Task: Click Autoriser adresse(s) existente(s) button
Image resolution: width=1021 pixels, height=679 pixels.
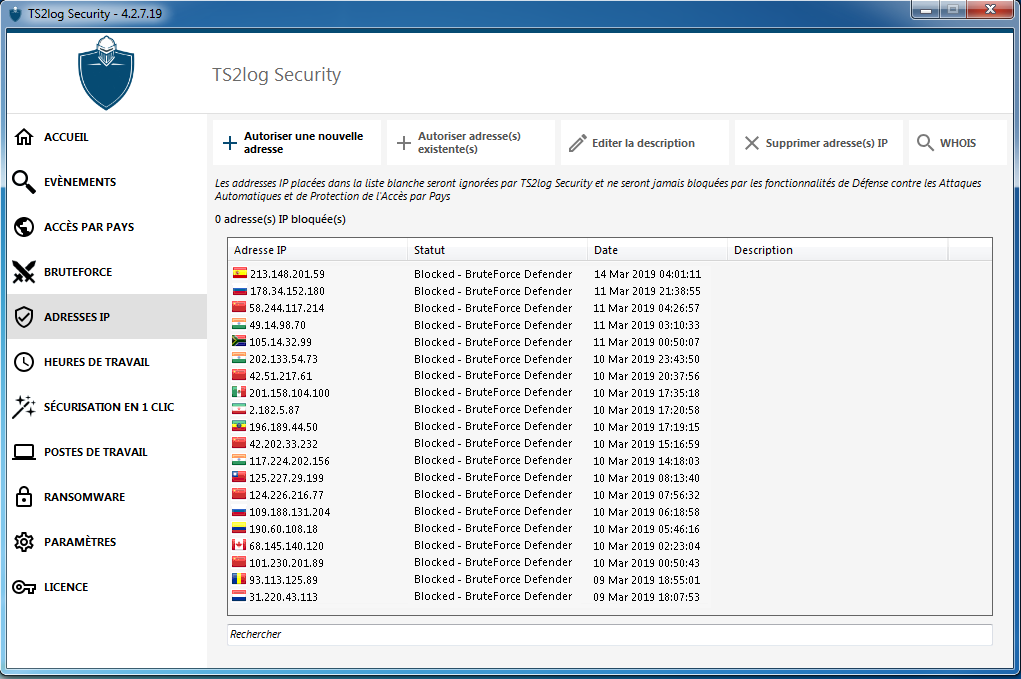Action: click(x=471, y=143)
